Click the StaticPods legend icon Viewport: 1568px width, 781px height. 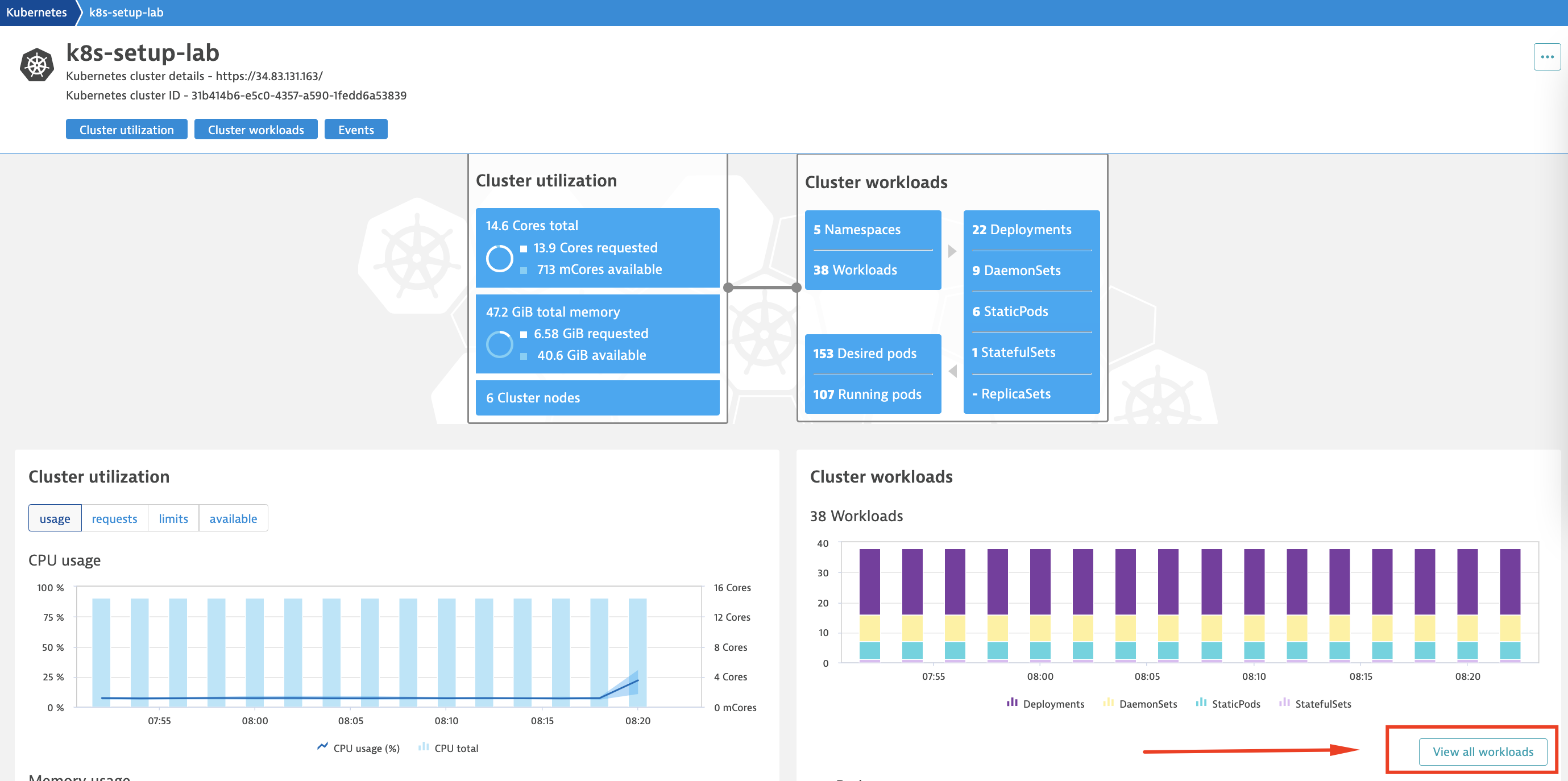pyautogui.click(x=1201, y=703)
